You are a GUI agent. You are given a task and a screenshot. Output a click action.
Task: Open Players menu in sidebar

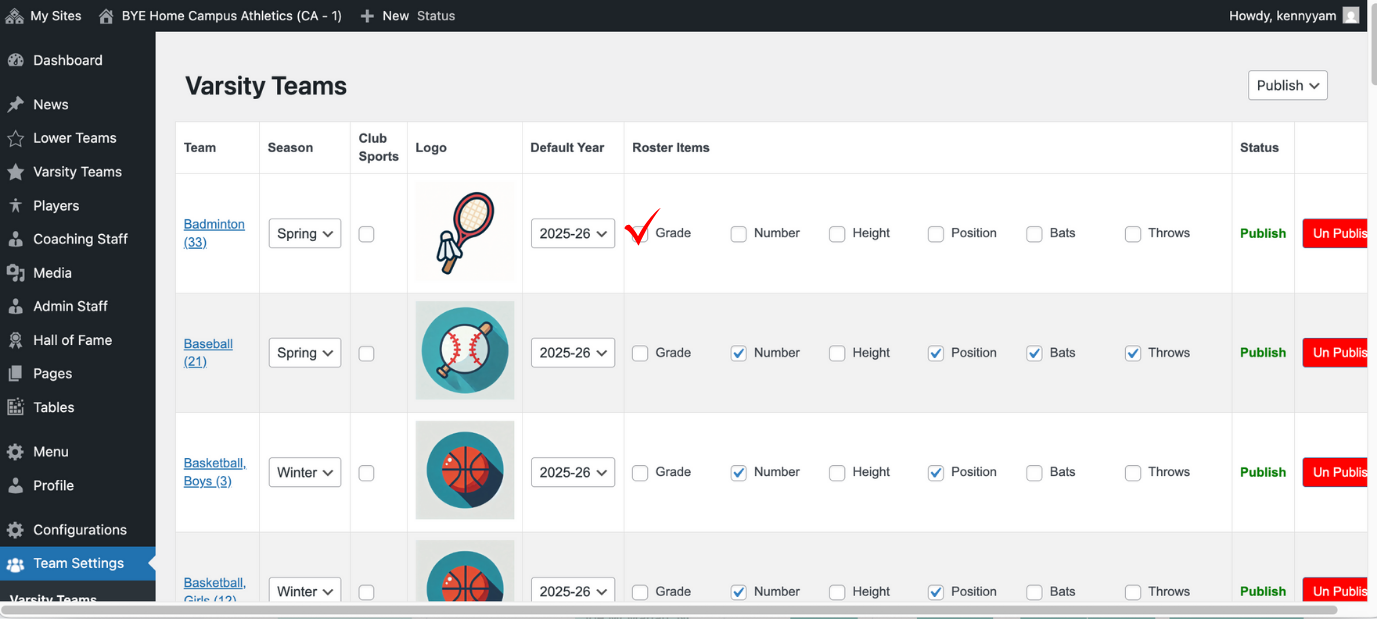56,205
